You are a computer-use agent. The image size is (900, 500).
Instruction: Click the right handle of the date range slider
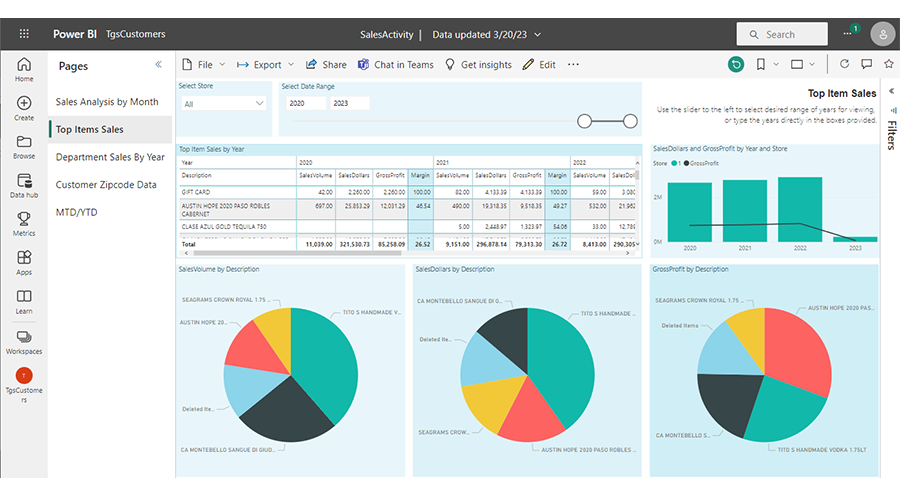point(630,121)
